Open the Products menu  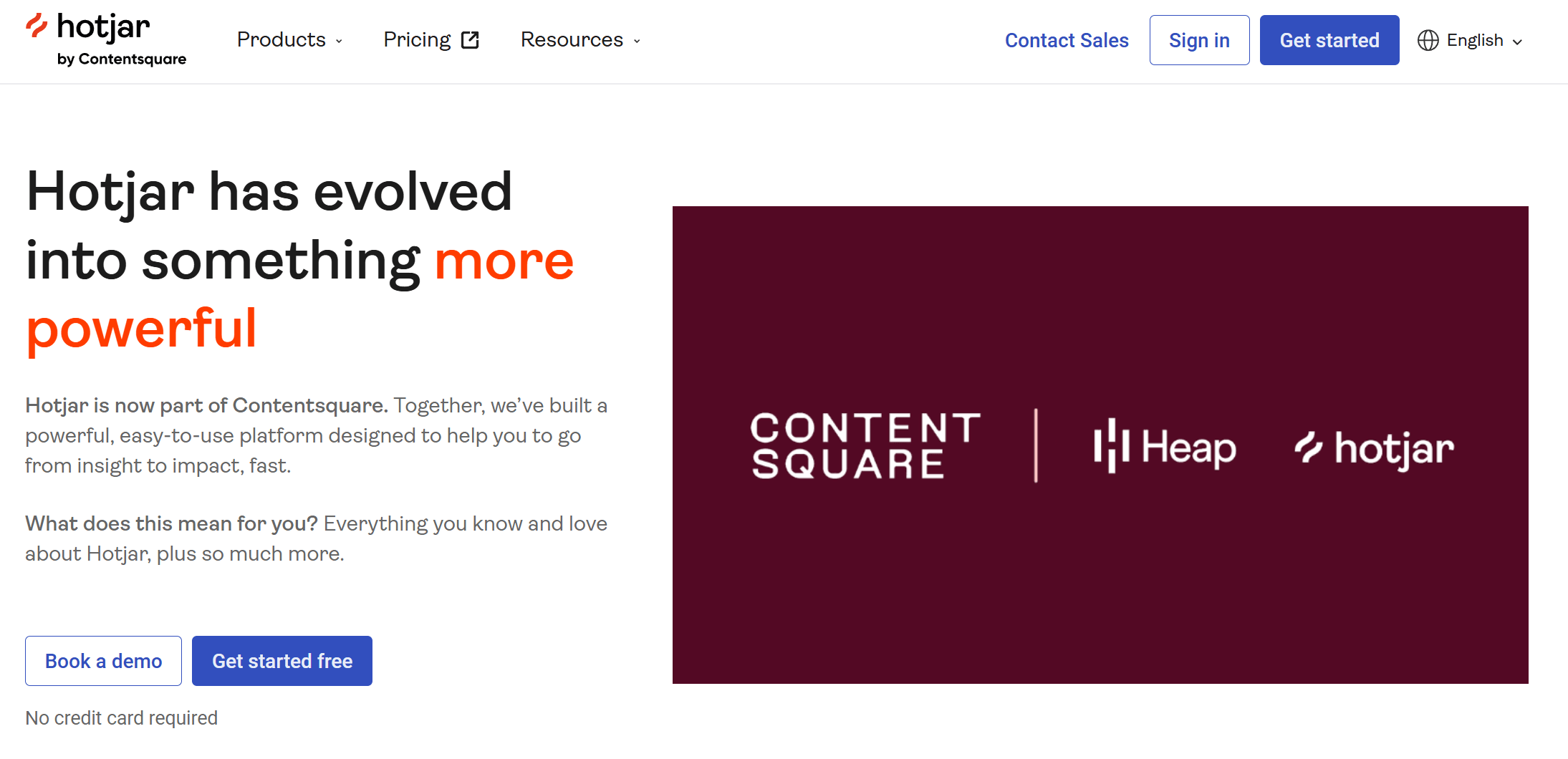click(x=290, y=39)
